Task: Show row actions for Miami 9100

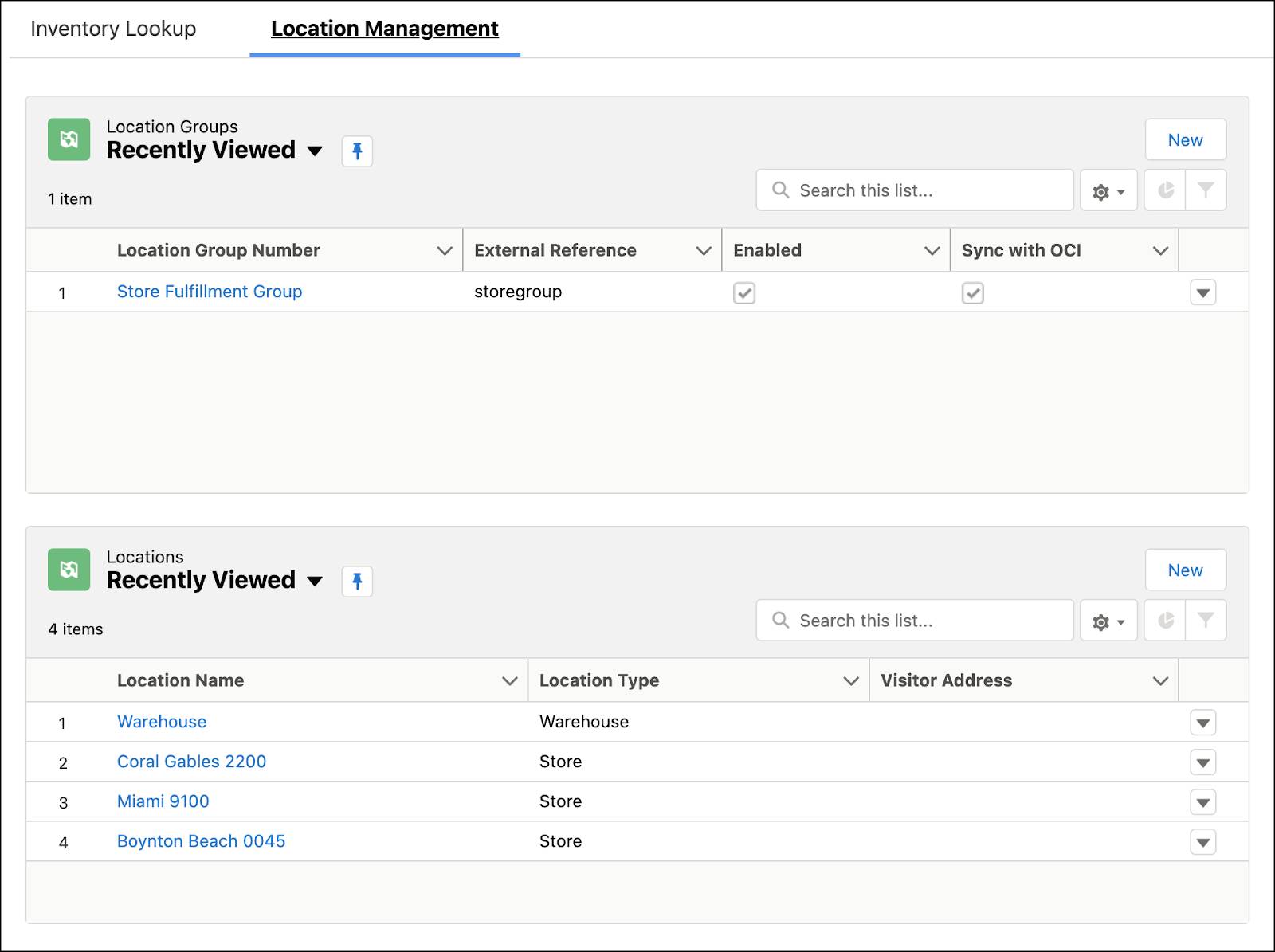Action: 1203,802
